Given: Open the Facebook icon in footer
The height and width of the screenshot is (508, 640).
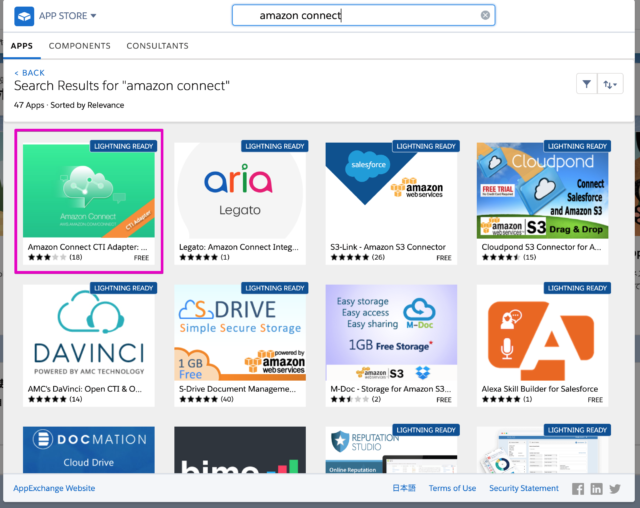Looking at the screenshot, I should 578,488.
